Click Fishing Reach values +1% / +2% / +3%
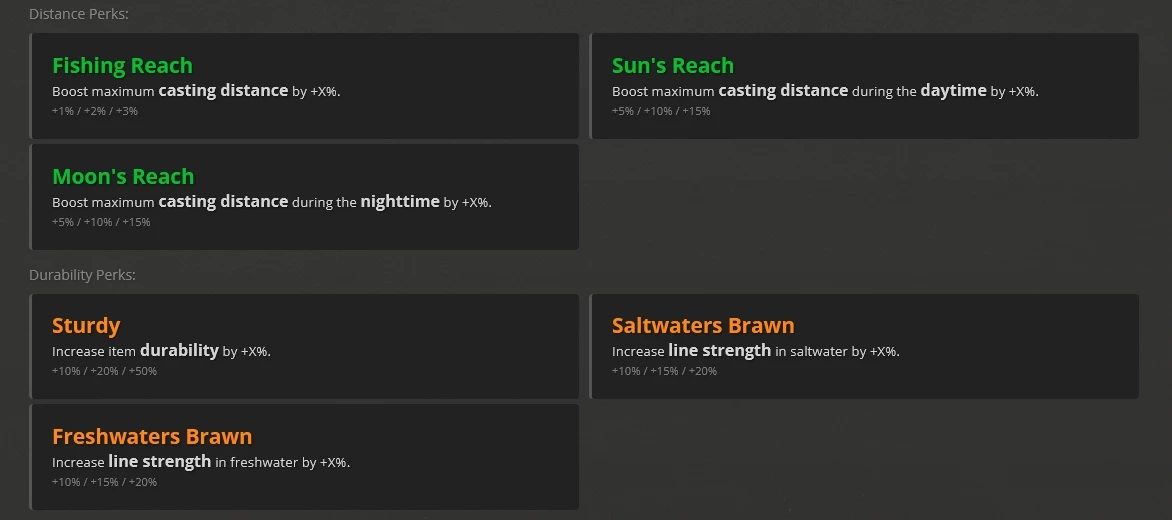 click(x=95, y=111)
